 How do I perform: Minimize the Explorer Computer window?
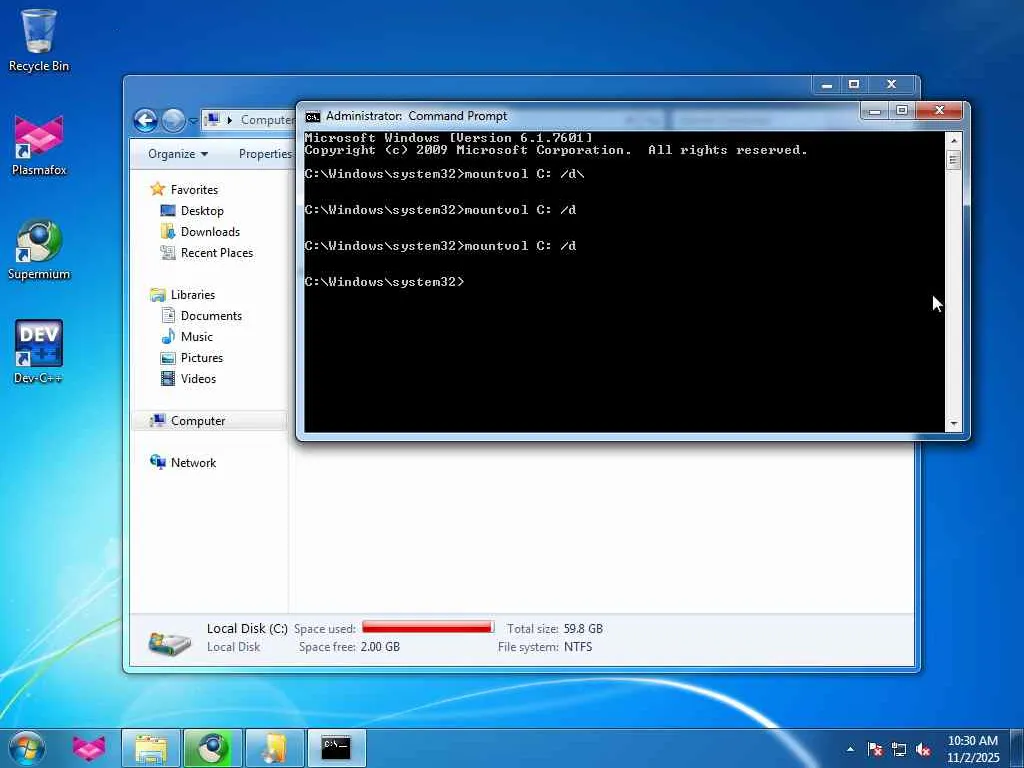(826, 84)
